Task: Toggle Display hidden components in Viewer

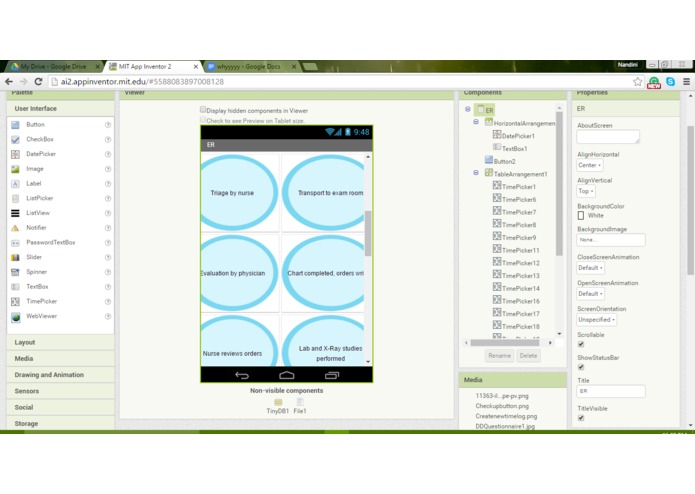Action: pos(203,109)
